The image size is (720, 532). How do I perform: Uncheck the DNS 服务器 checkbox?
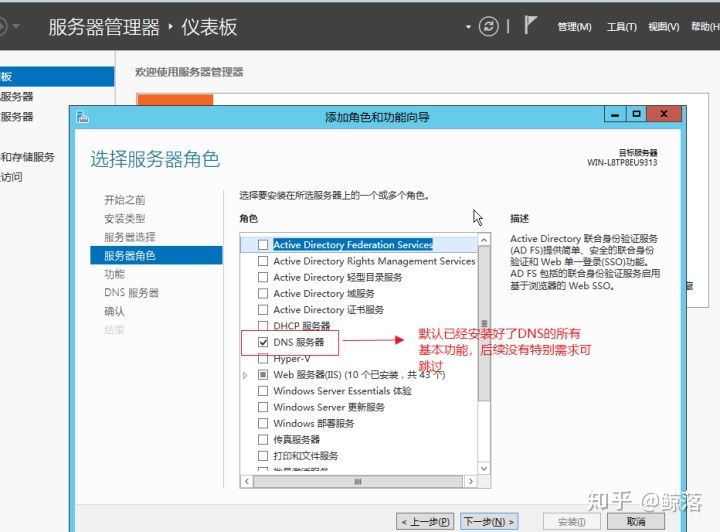point(263,342)
